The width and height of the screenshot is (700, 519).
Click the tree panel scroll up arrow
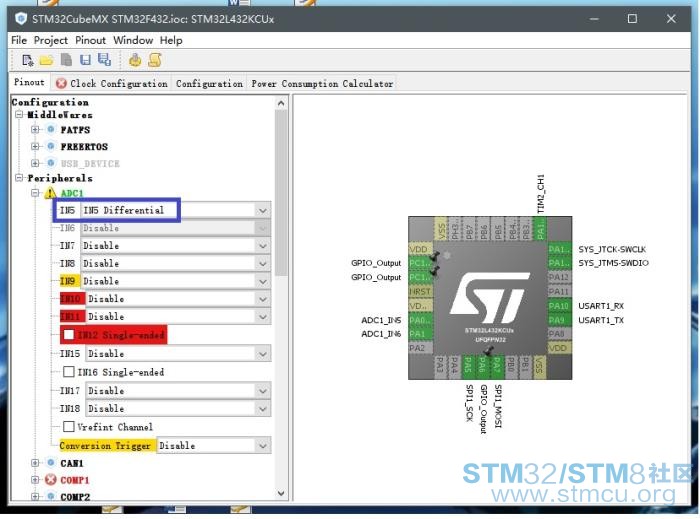(x=281, y=103)
